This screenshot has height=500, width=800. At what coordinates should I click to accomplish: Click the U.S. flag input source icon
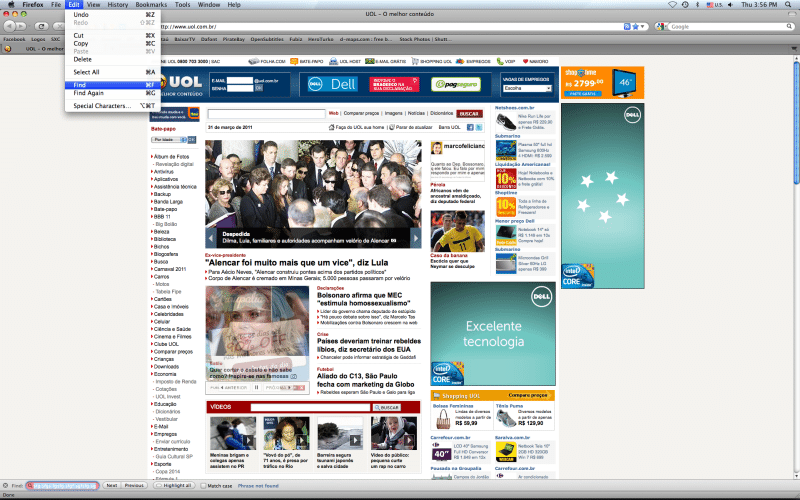click(710, 5)
